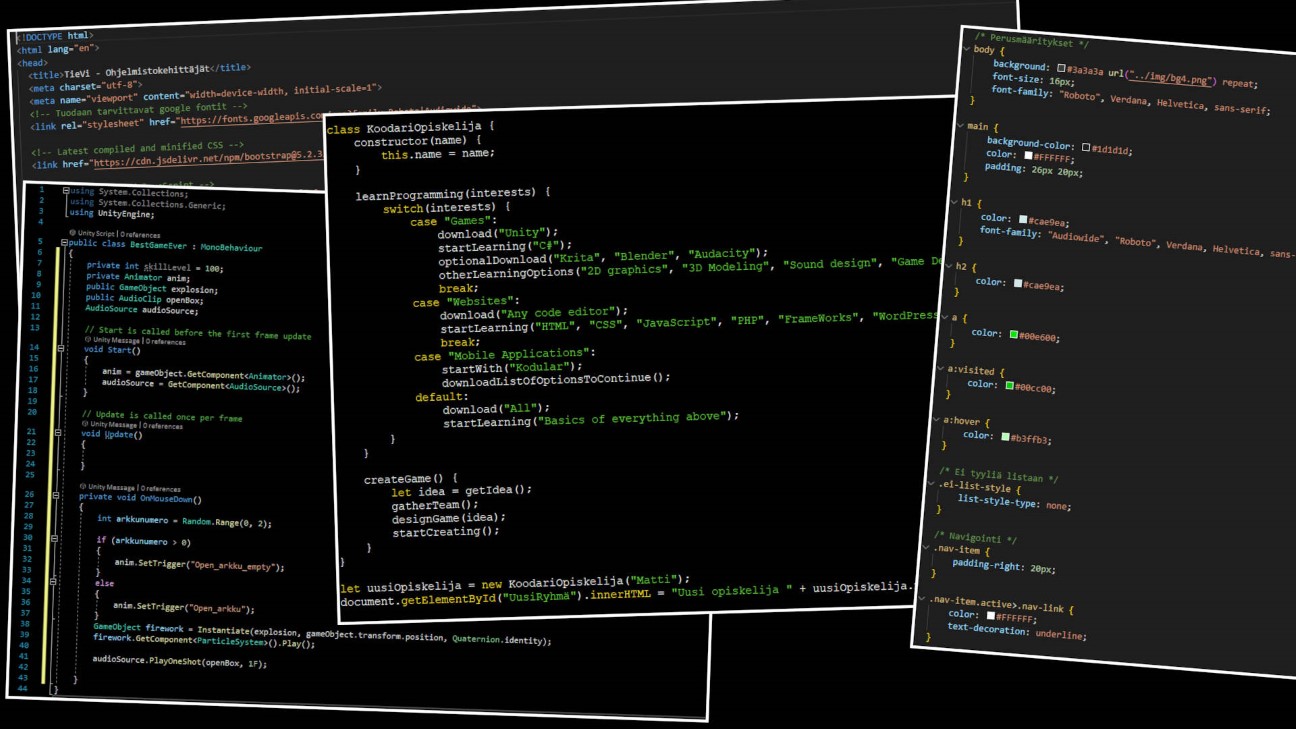
Task: Click line number 26 in the gutter
Action: click(x=31, y=494)
